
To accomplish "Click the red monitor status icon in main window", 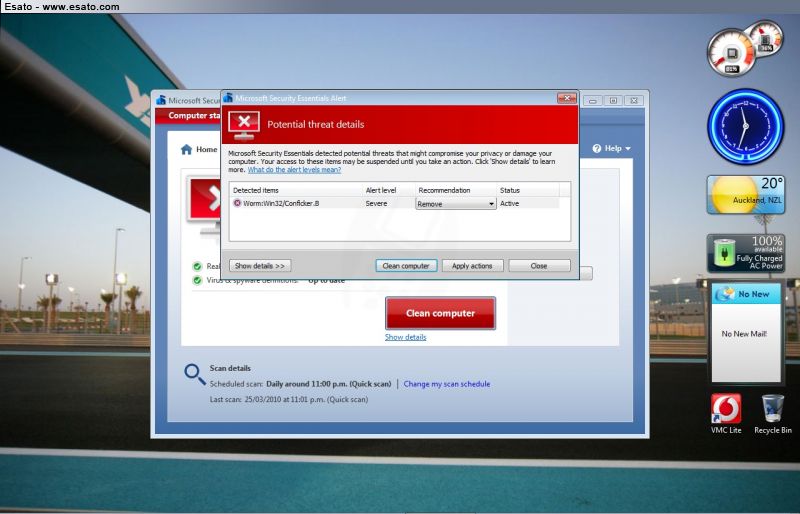I will point(204,204).
